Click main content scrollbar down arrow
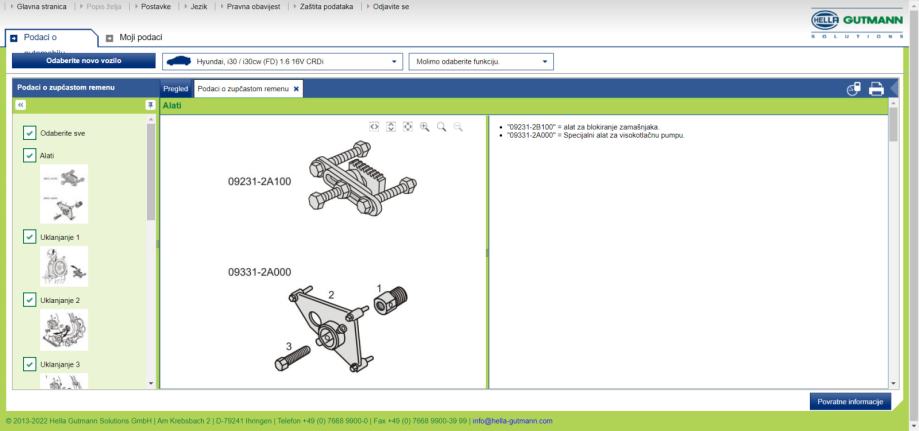This screenshot has width=919, height=431. click(x=893, y=384)
